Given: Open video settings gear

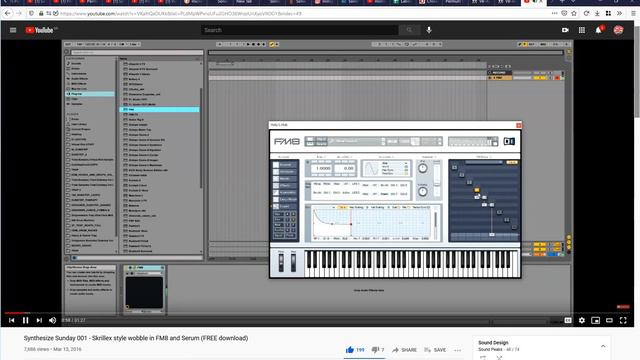Looking at the screenshot, I should click(582, 320).
